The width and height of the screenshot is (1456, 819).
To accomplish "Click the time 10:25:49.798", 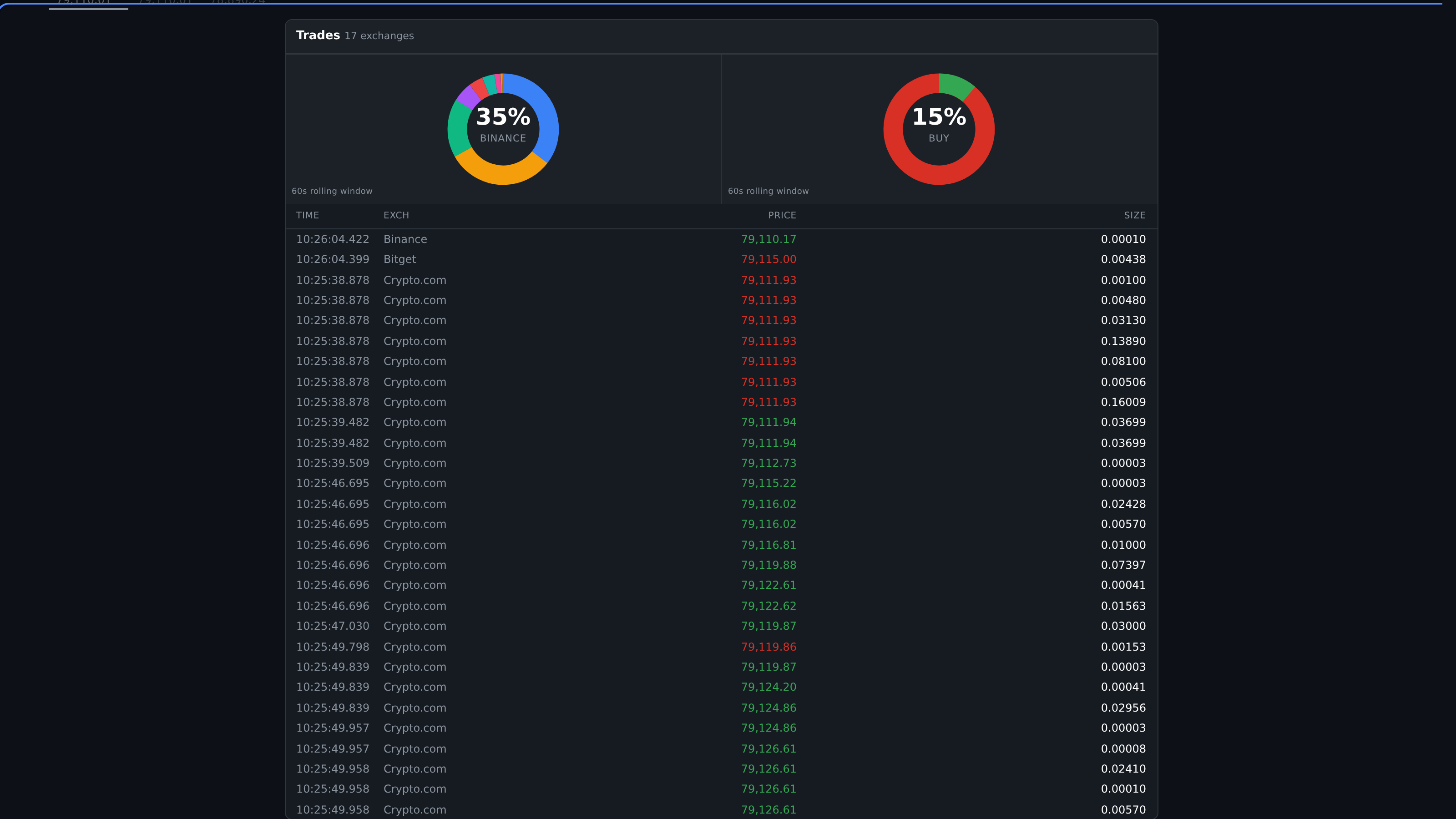I will coord(332,647).
